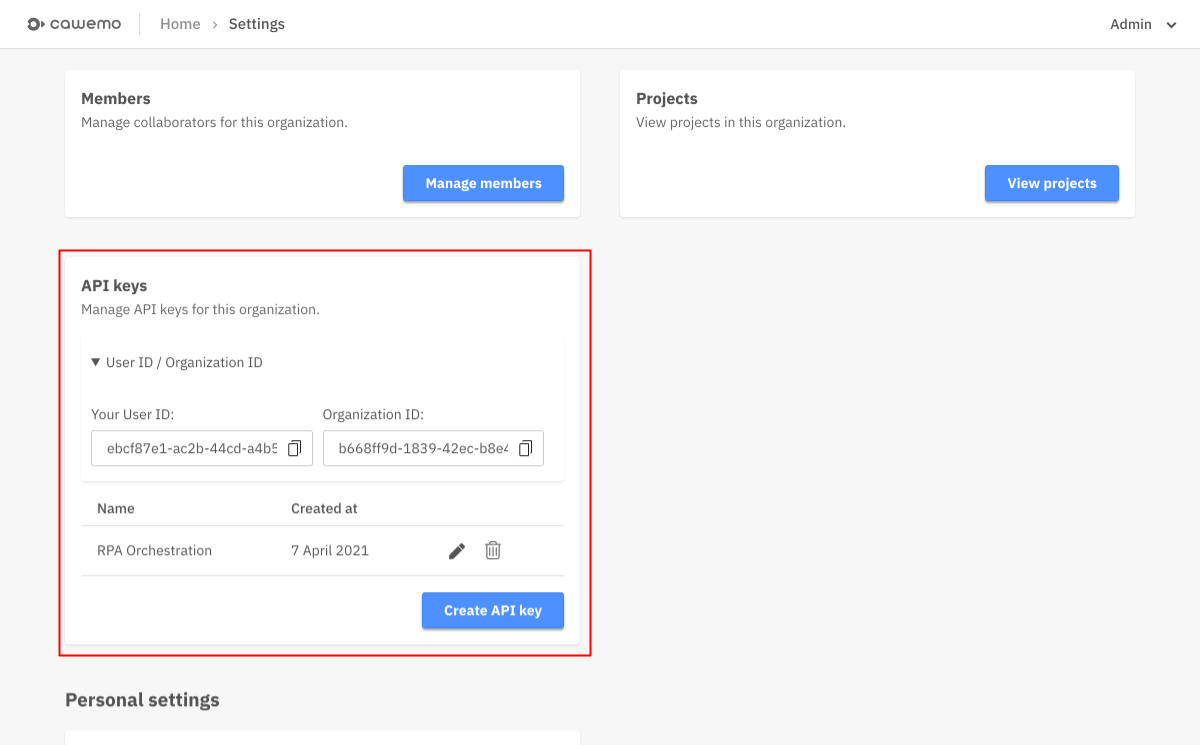The width and height of the screenshot is (1200, 745).
Task: Edit the RPA Orchestration API key
Action: 457,551
